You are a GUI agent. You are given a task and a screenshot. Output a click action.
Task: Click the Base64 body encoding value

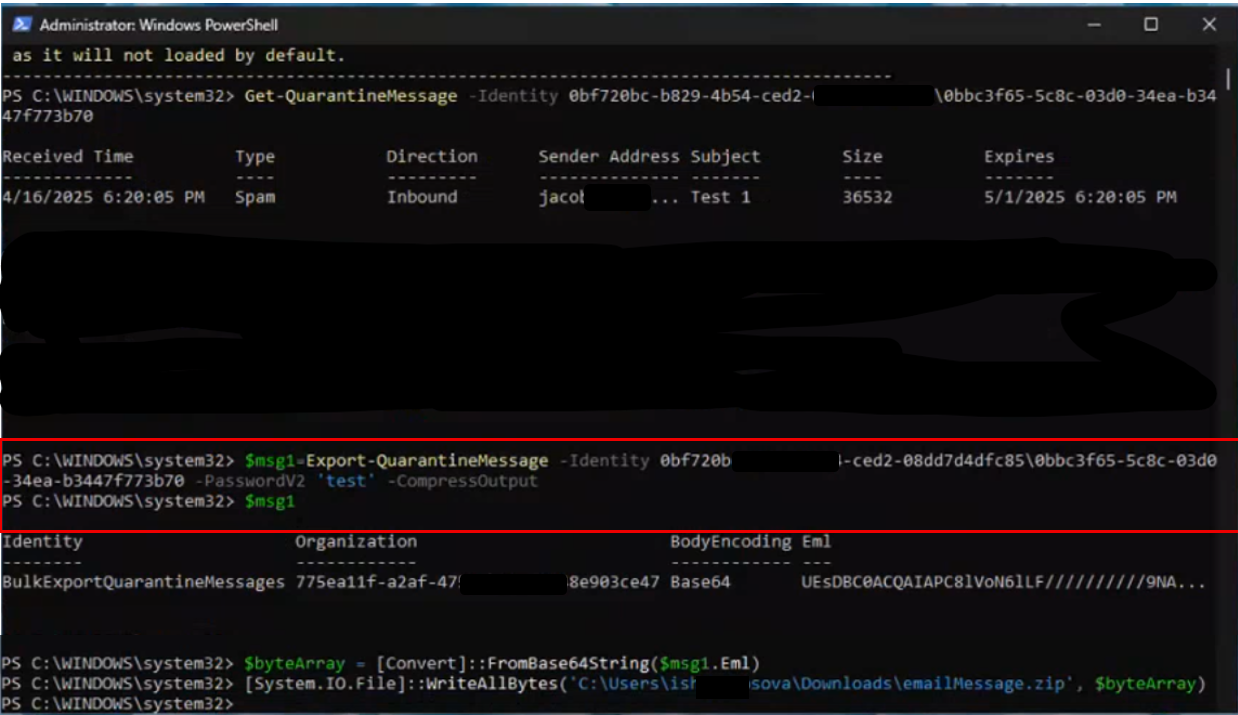[x=700, y=582]
